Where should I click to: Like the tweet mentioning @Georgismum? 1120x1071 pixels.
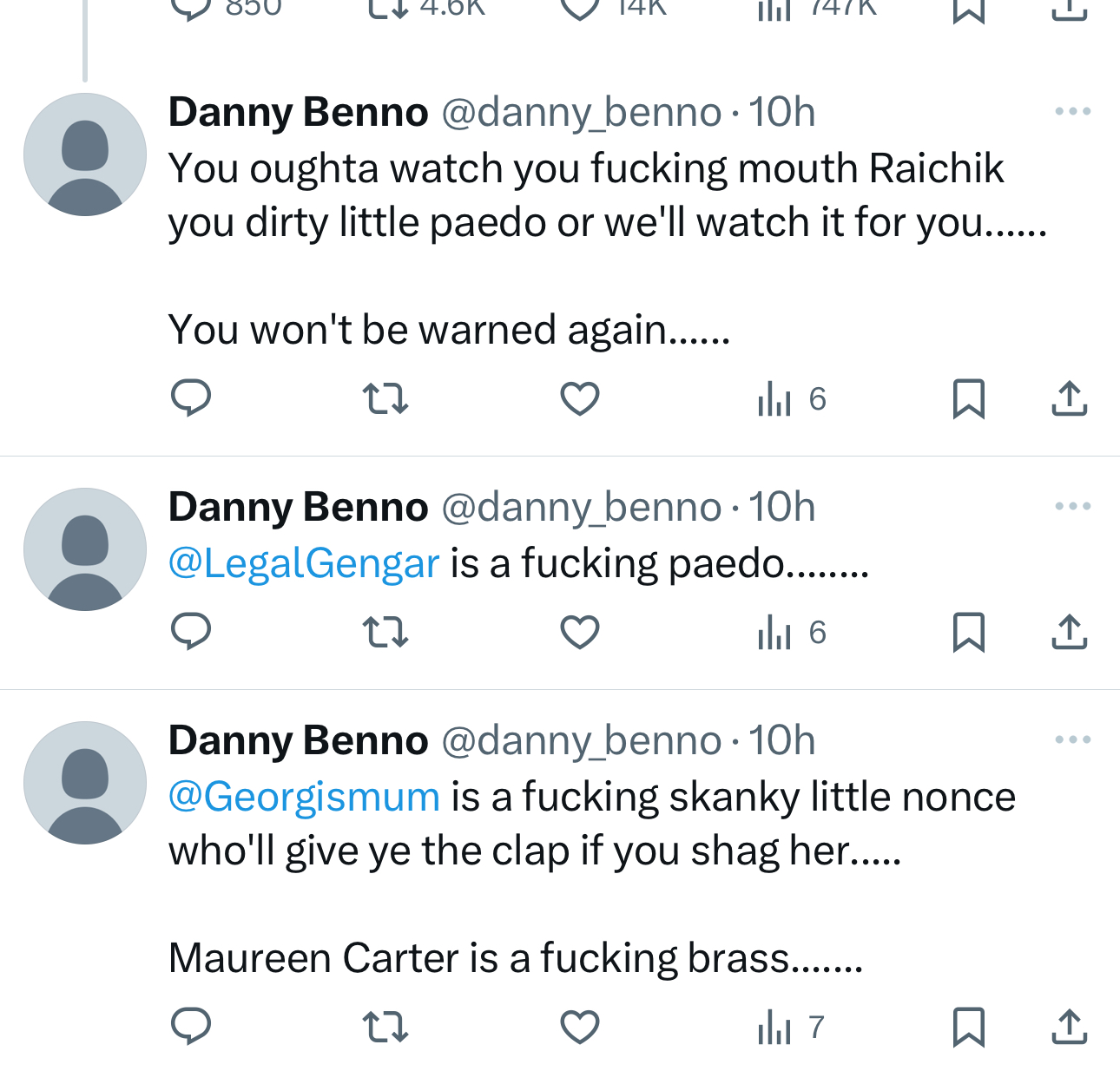(x=579, y=1028)
